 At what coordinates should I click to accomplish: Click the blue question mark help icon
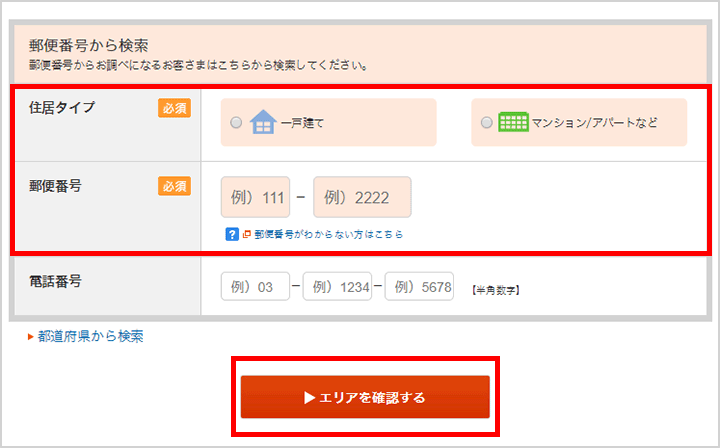[x=232, y=234]
